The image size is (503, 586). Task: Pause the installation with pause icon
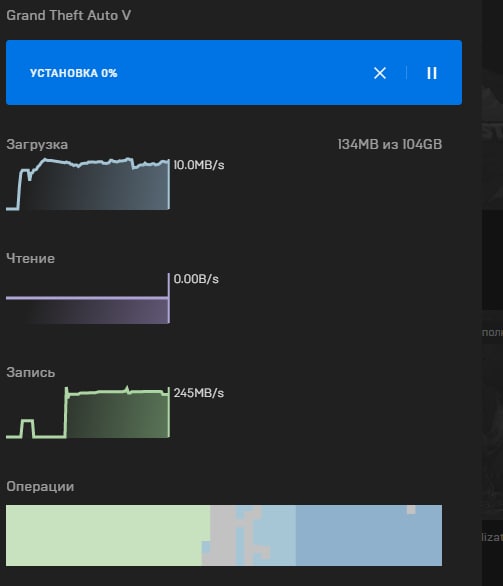click(432, 73)
